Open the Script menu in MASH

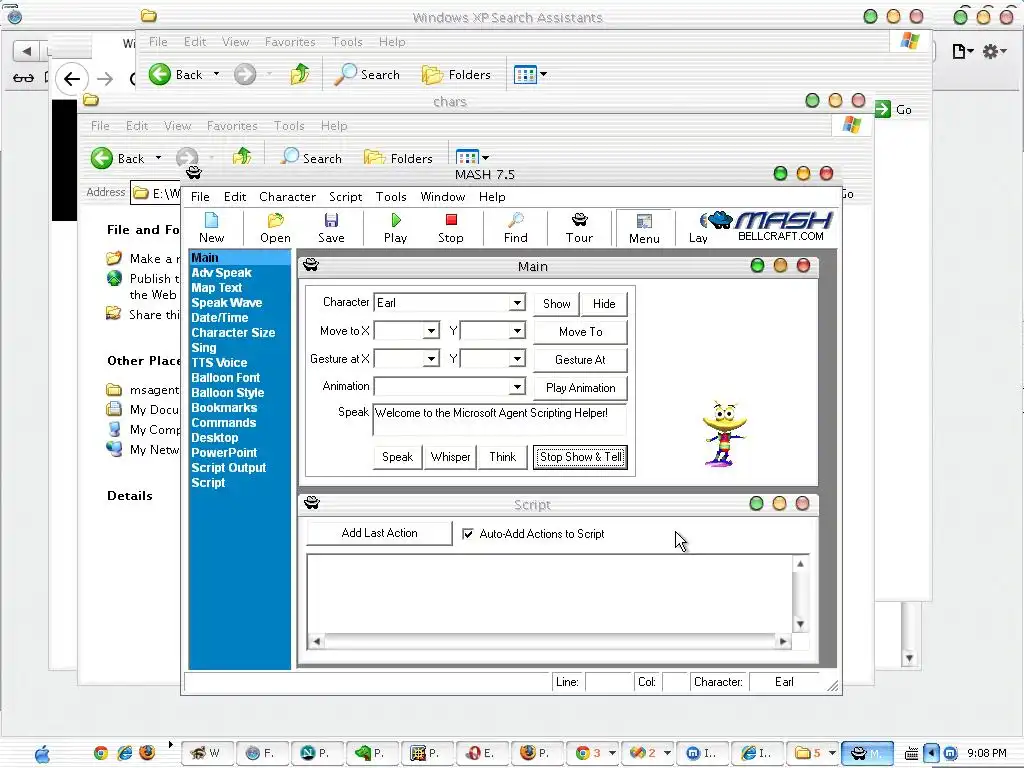coord(345,197)
